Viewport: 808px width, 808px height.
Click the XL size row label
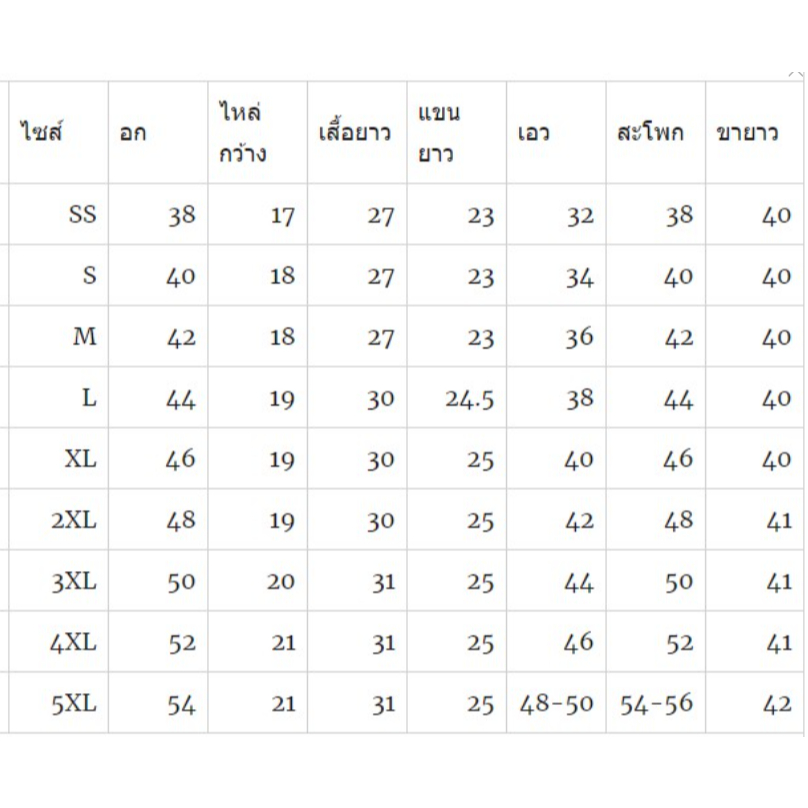pos(80,459)
